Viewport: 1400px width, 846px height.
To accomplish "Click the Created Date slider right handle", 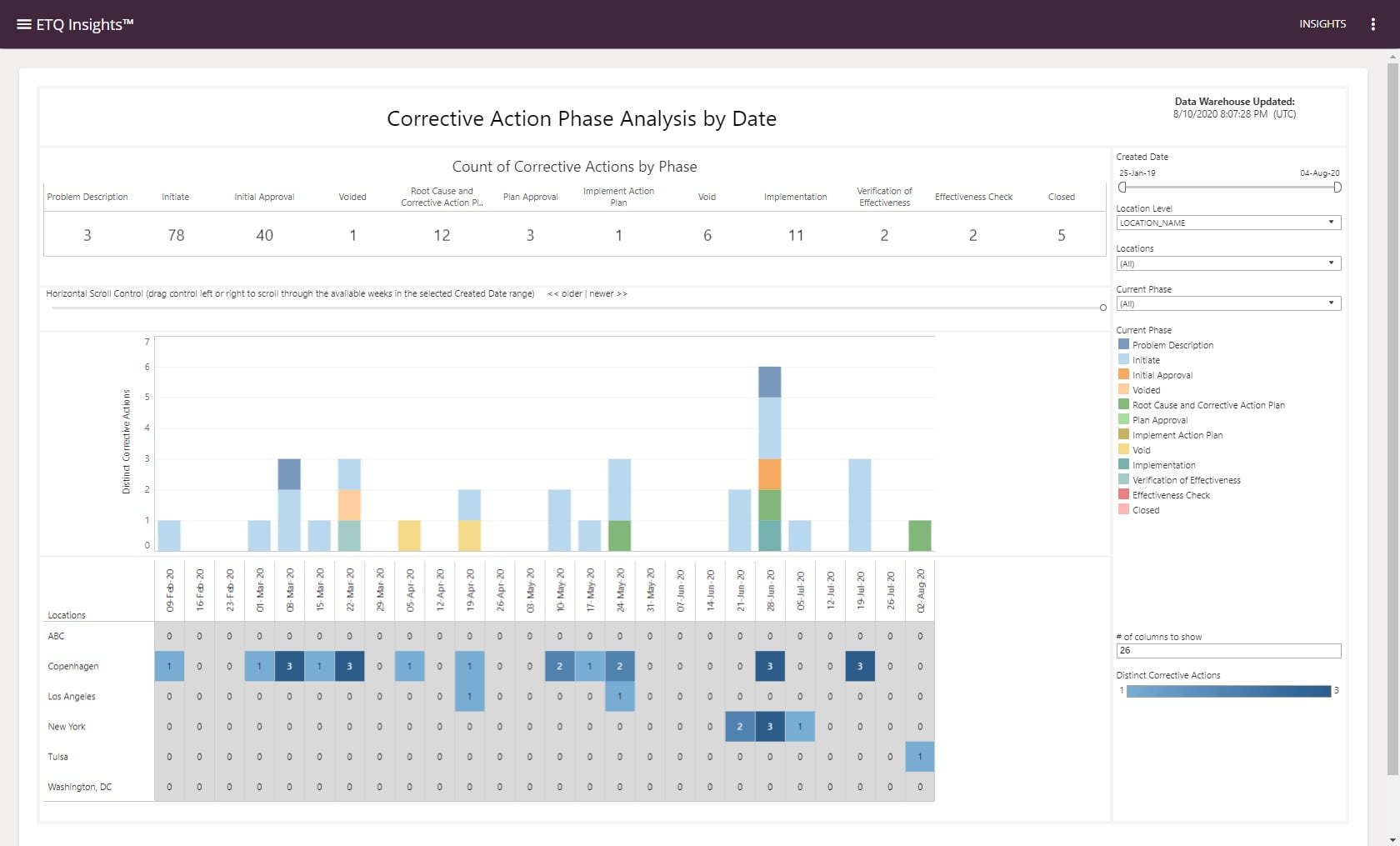I will [x=1337, y=188].
